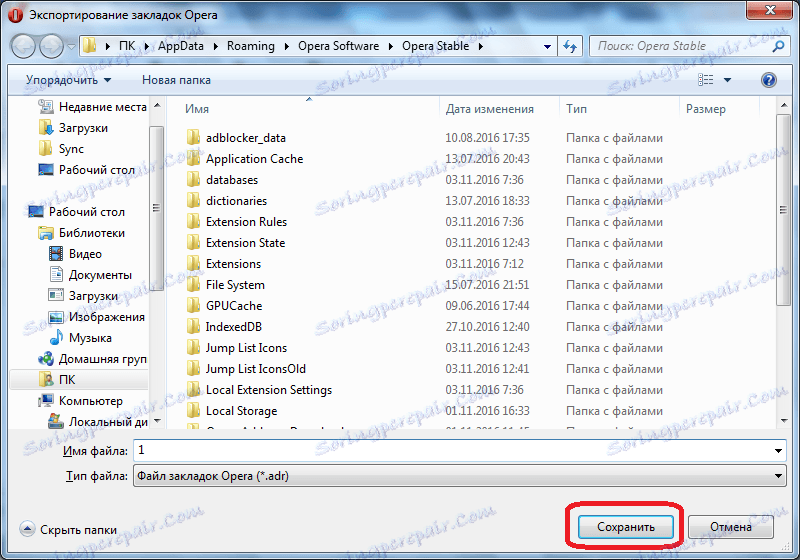Click the Forward navigation arrow
Viewport: 800px width, 560px height.
coord(52,47)
